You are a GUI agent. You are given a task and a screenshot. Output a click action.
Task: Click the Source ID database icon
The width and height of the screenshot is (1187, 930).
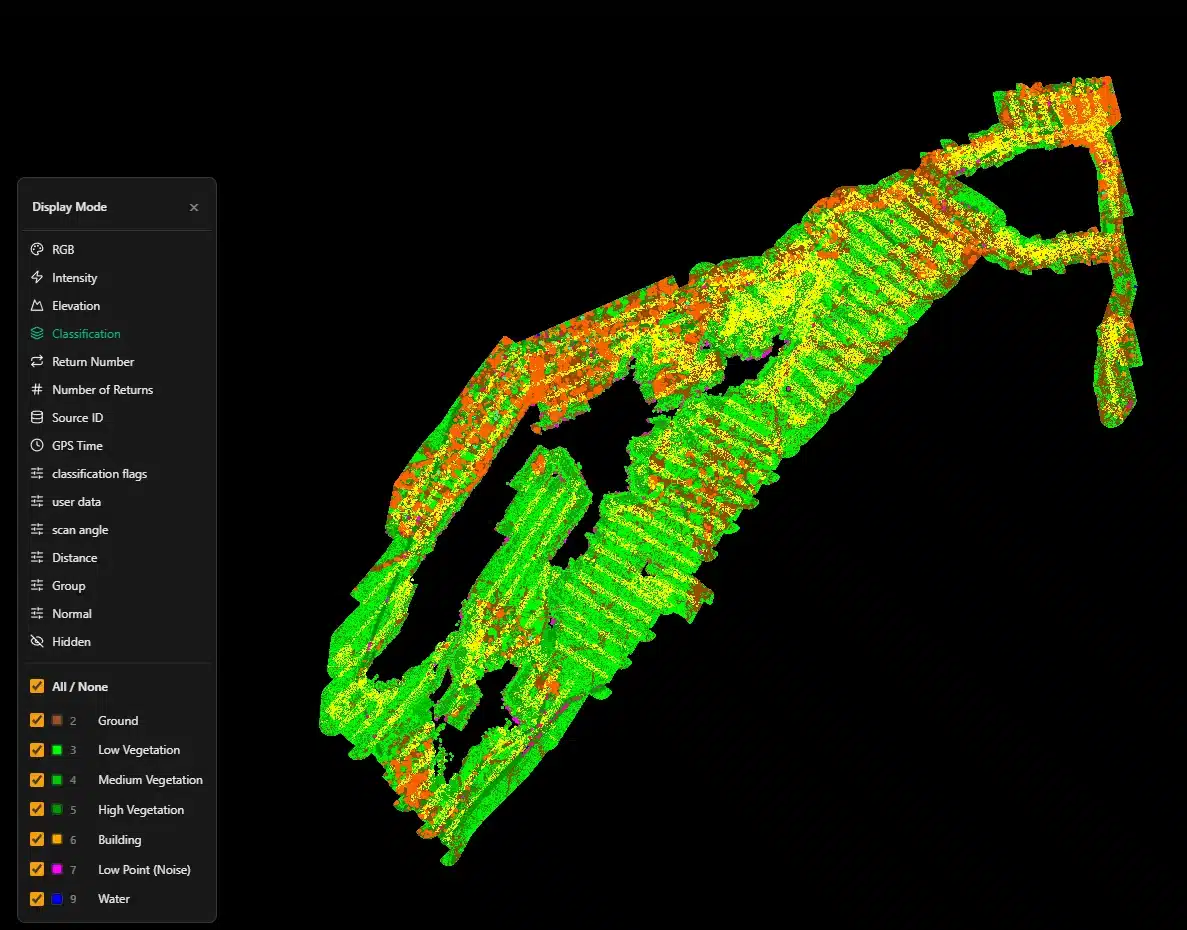point(36,417)
